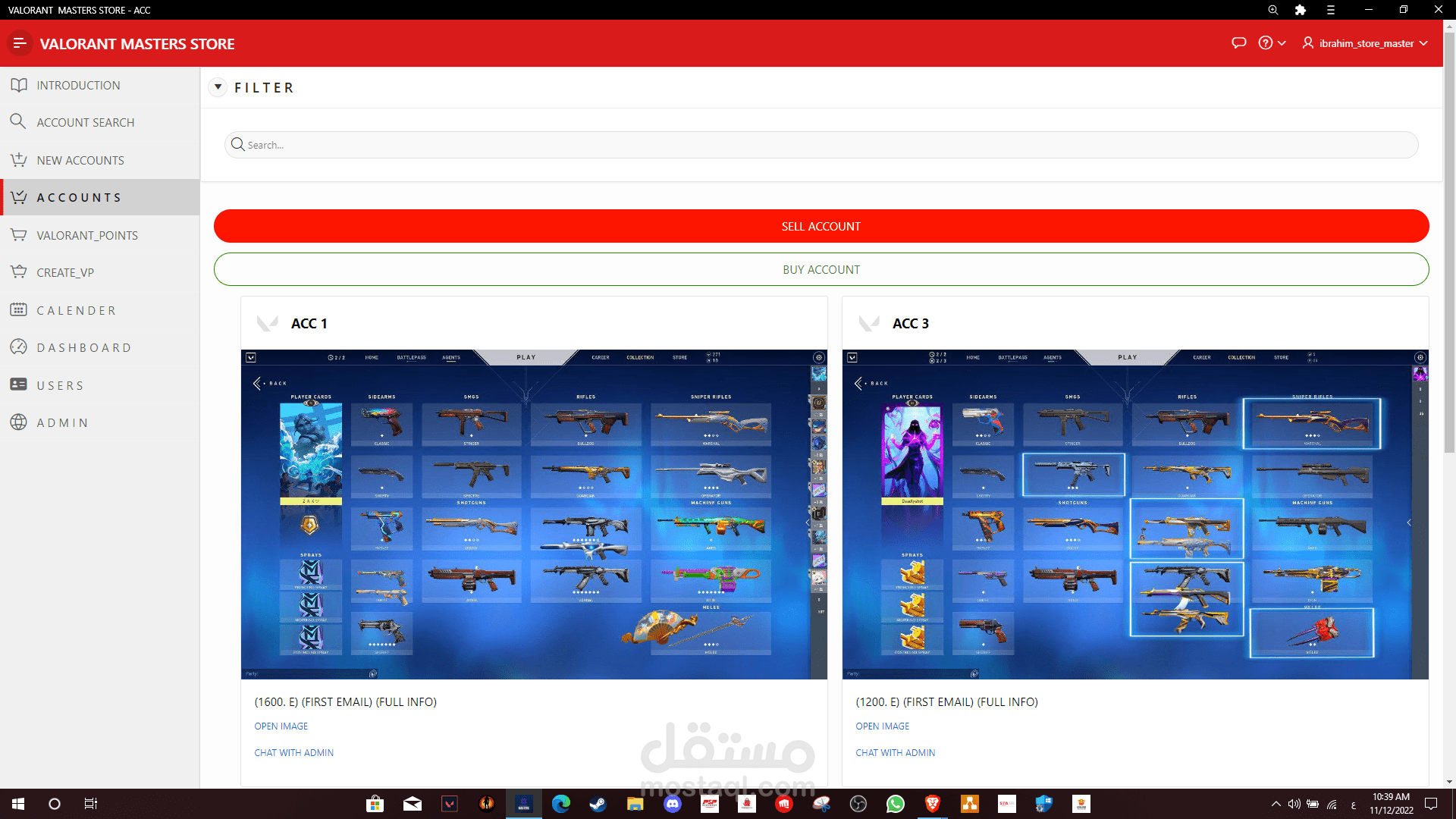Click Chat With Admin under ACC 3
This screenshot has height=819, width=1456.
[895, 752]
